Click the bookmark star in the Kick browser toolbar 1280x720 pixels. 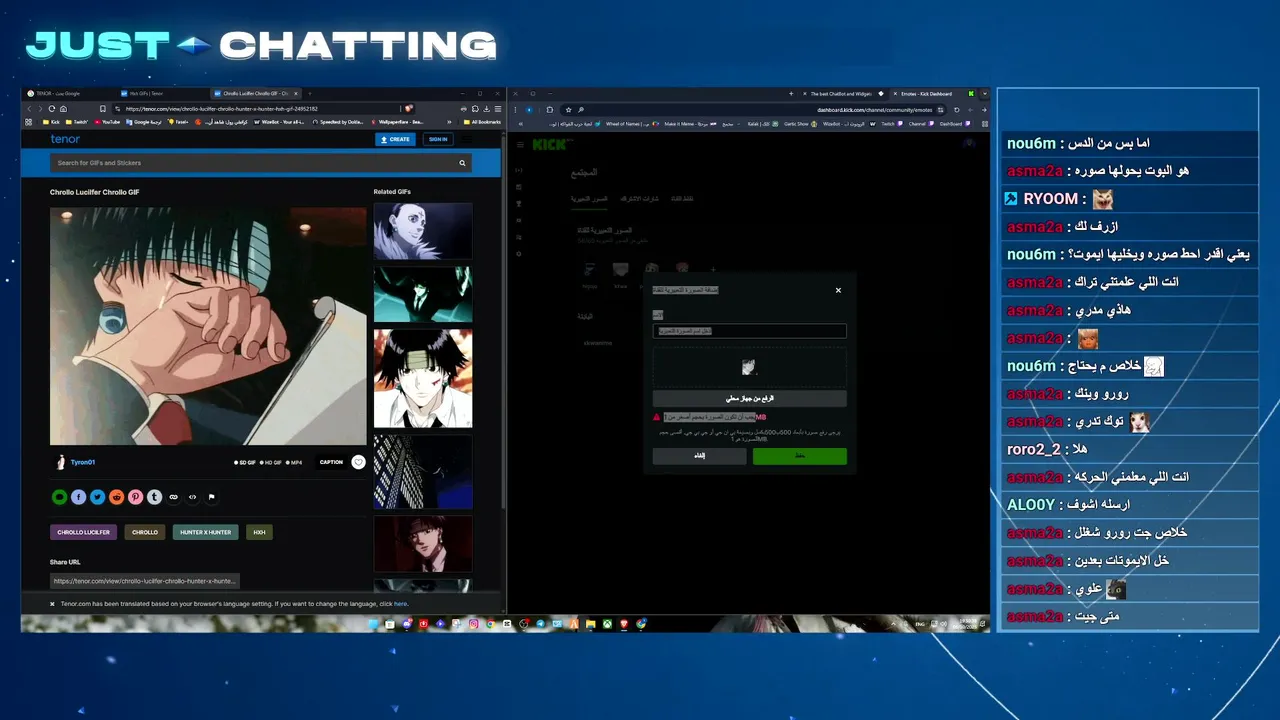click(x=568, y=110)
